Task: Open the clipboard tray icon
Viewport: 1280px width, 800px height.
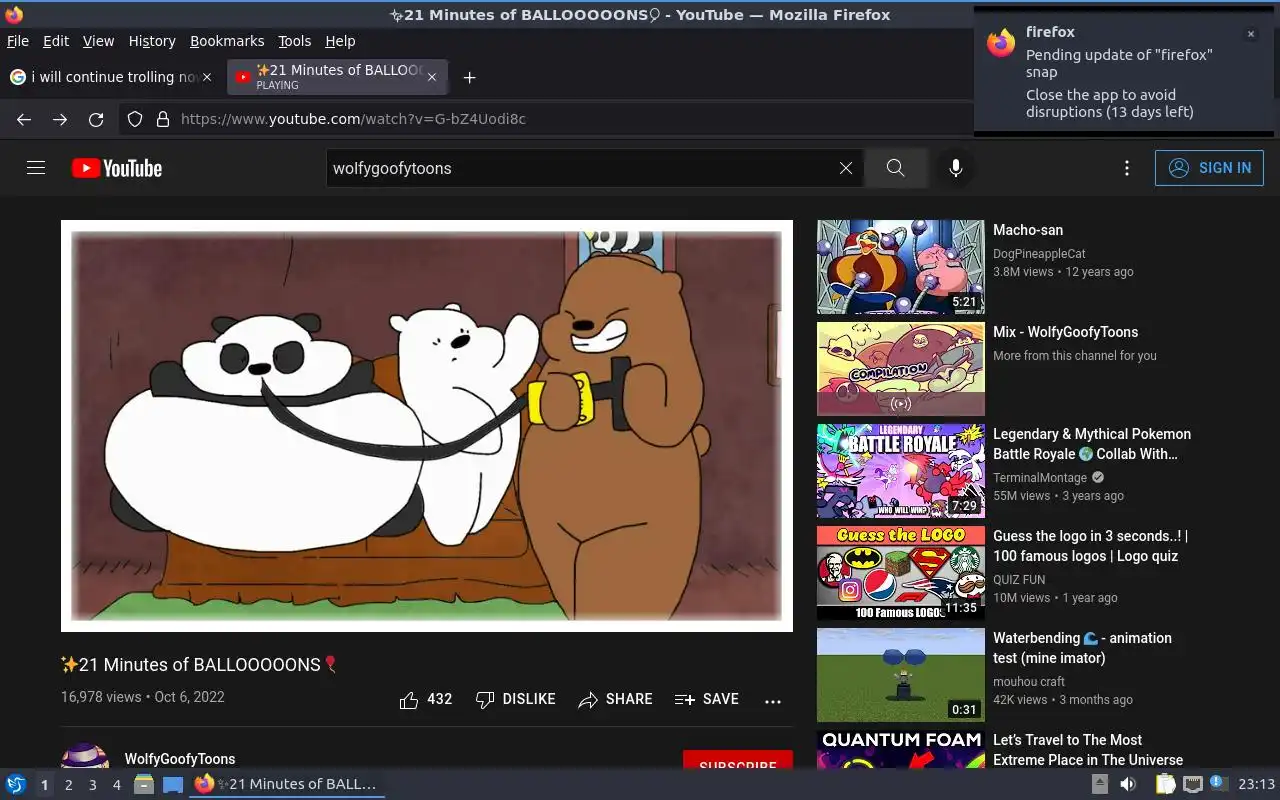Action: (1166, 784)
